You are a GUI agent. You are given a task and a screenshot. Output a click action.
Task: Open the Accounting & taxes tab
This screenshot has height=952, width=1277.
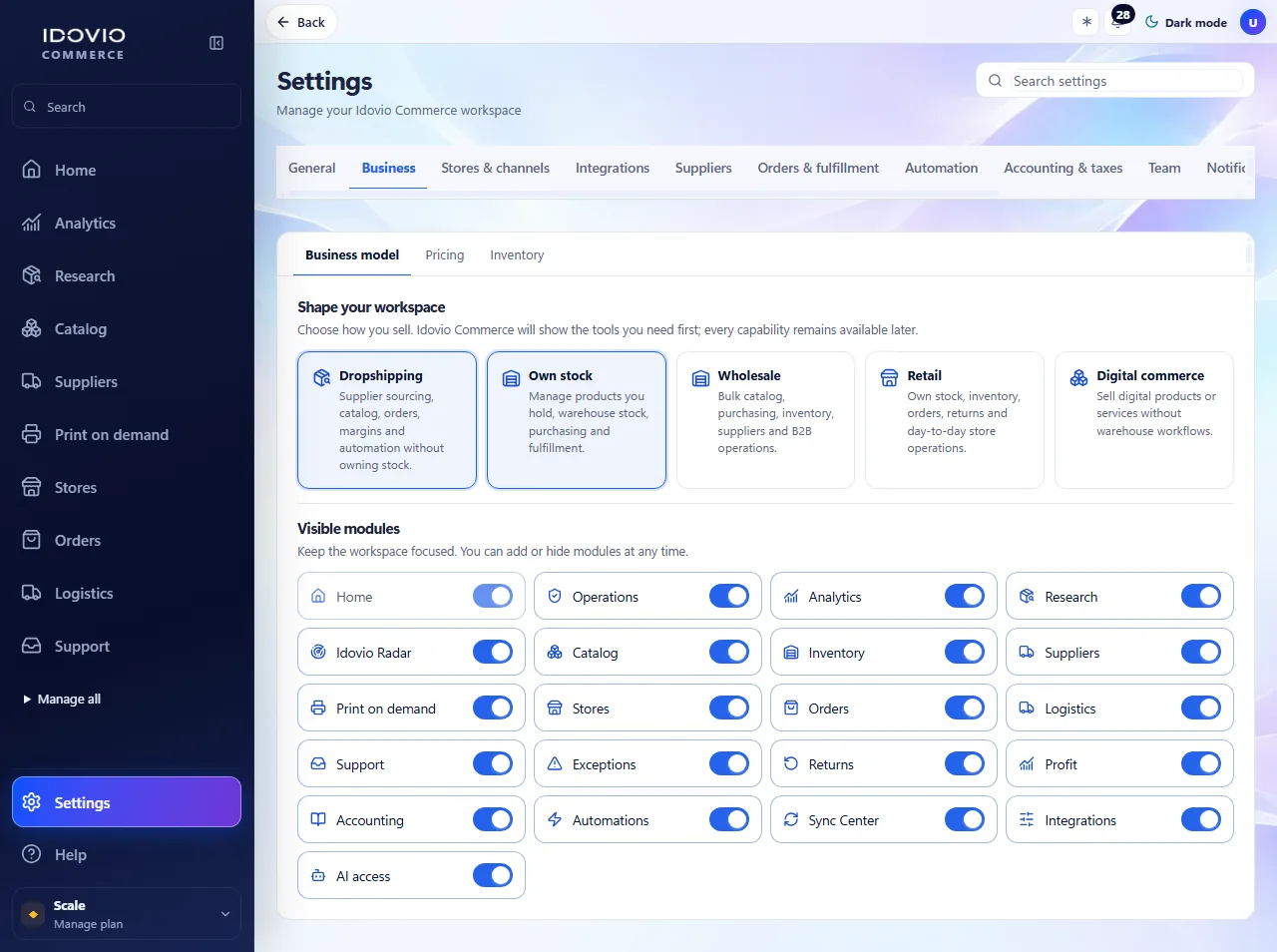click(1064, 168)
